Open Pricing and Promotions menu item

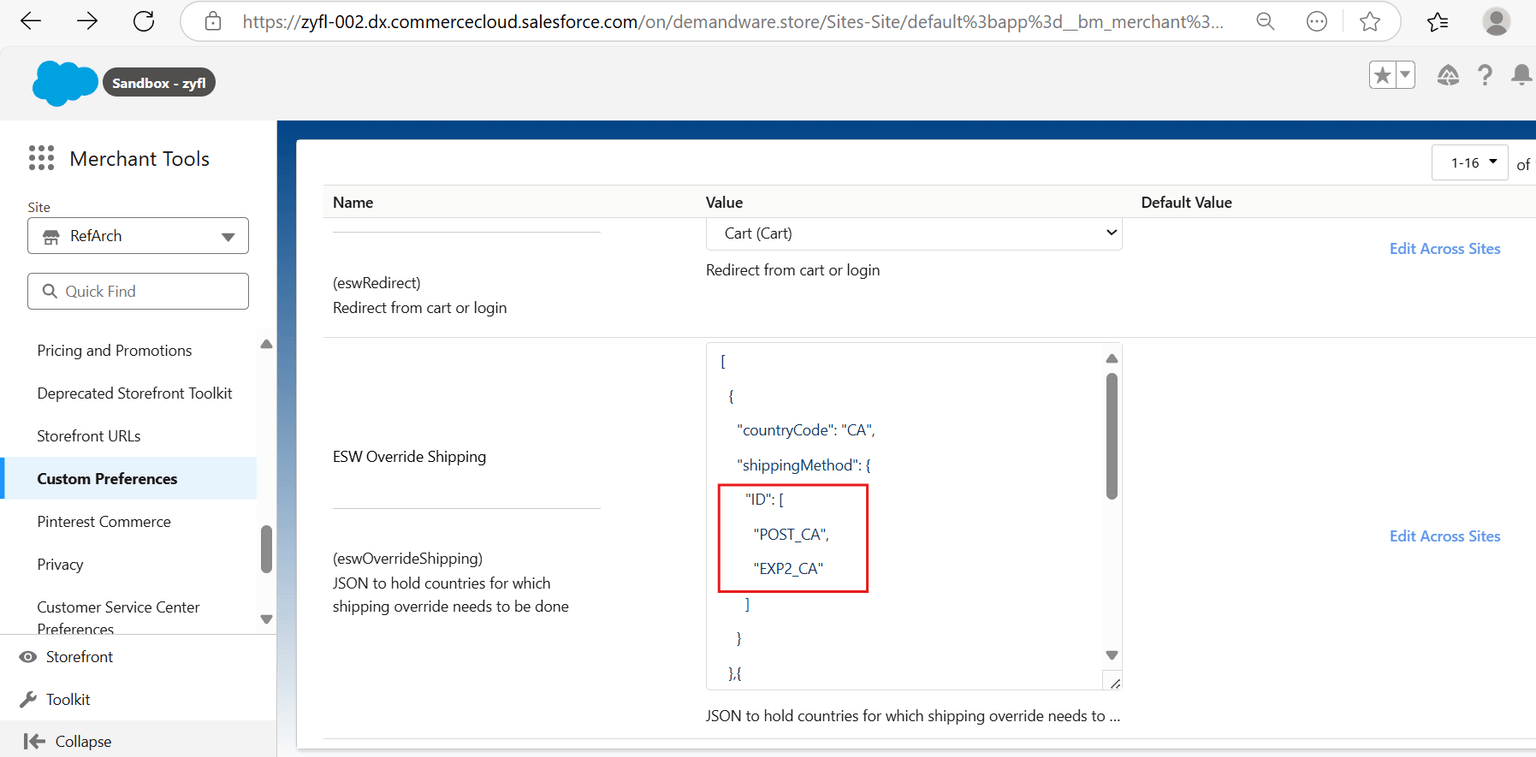[114, 350]
